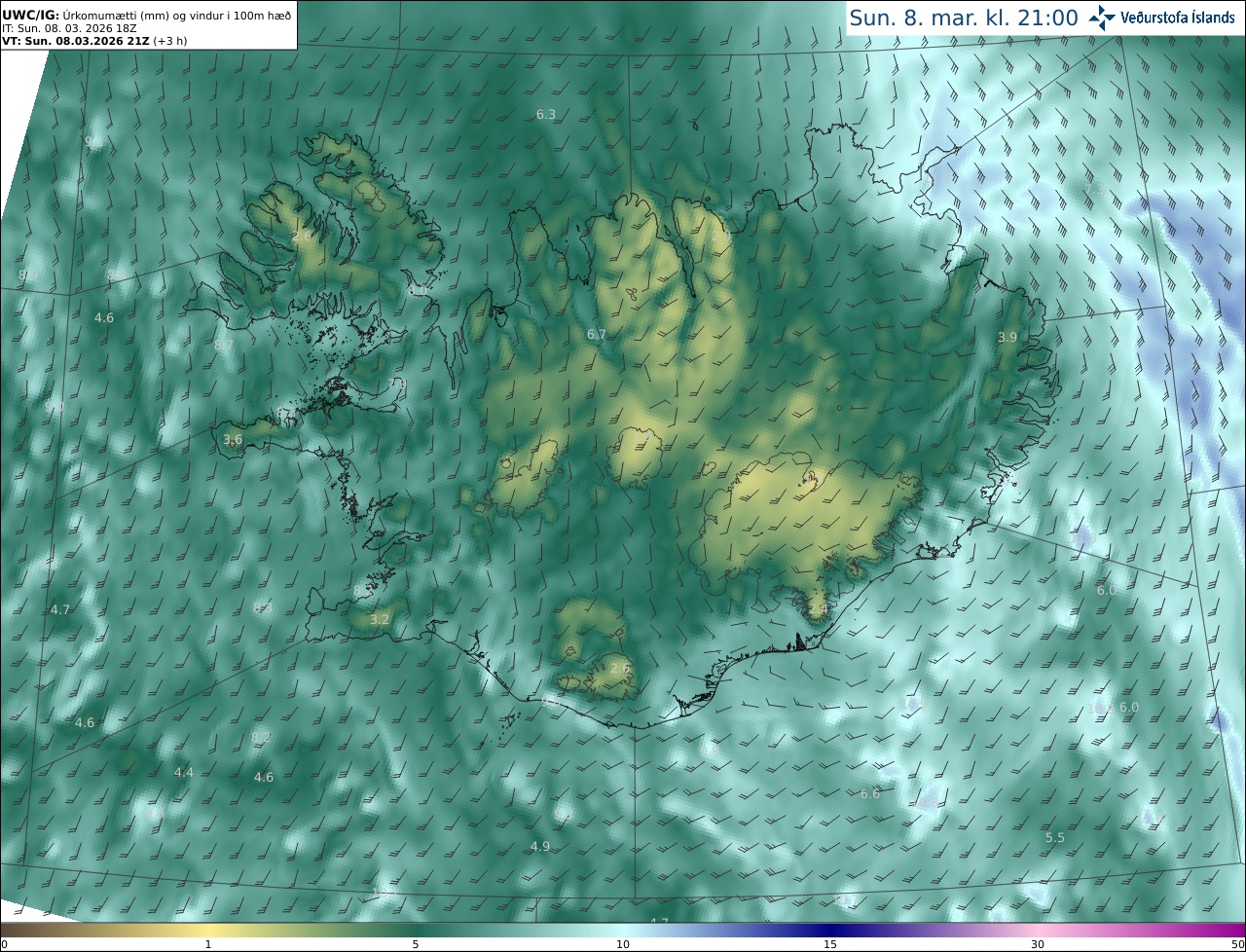Screen dimensions: 1246x952
Task: Click the colorbar tick label 30
Action: [1038, 945]
